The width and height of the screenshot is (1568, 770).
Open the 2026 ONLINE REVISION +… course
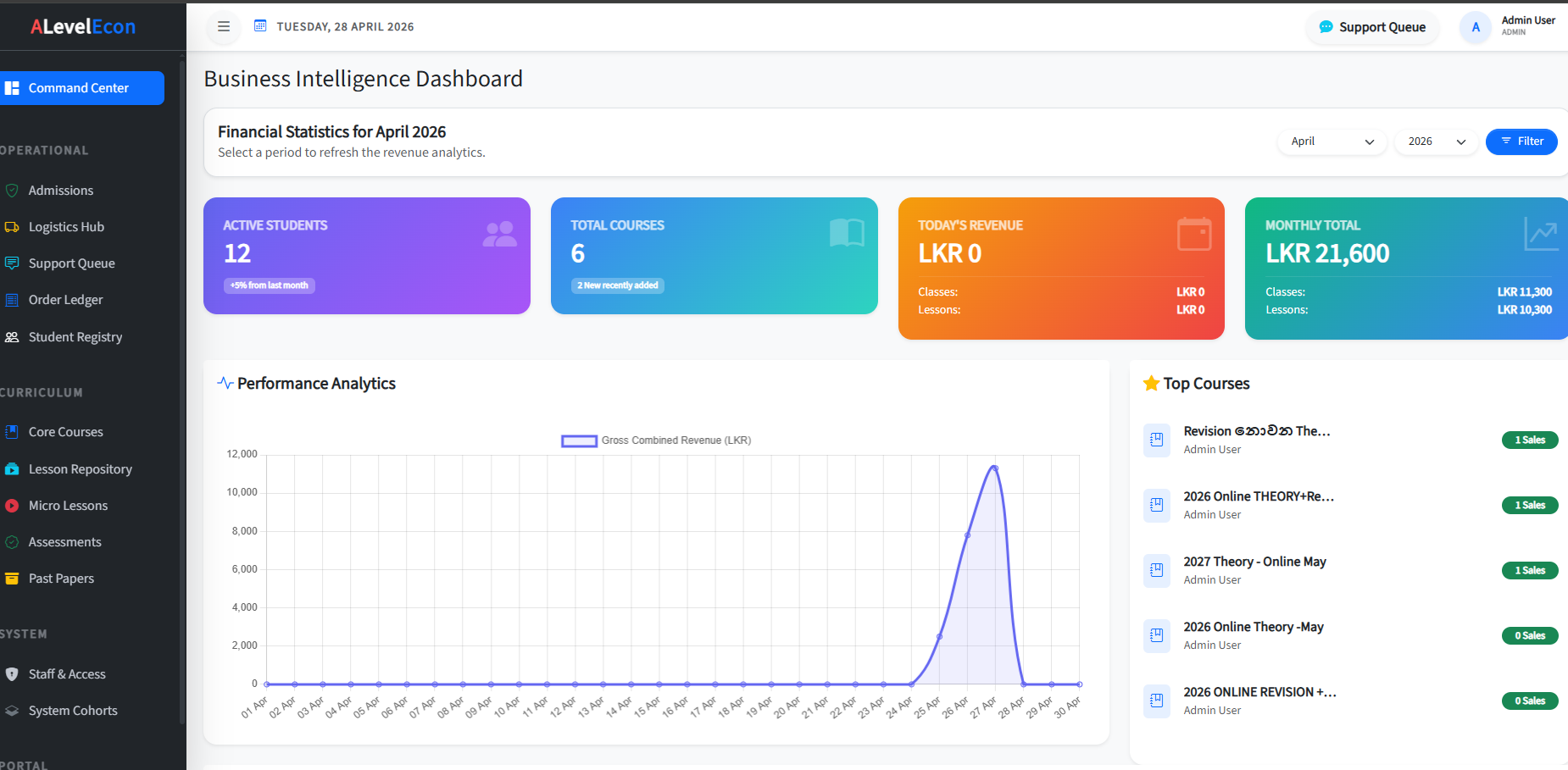1259,692
